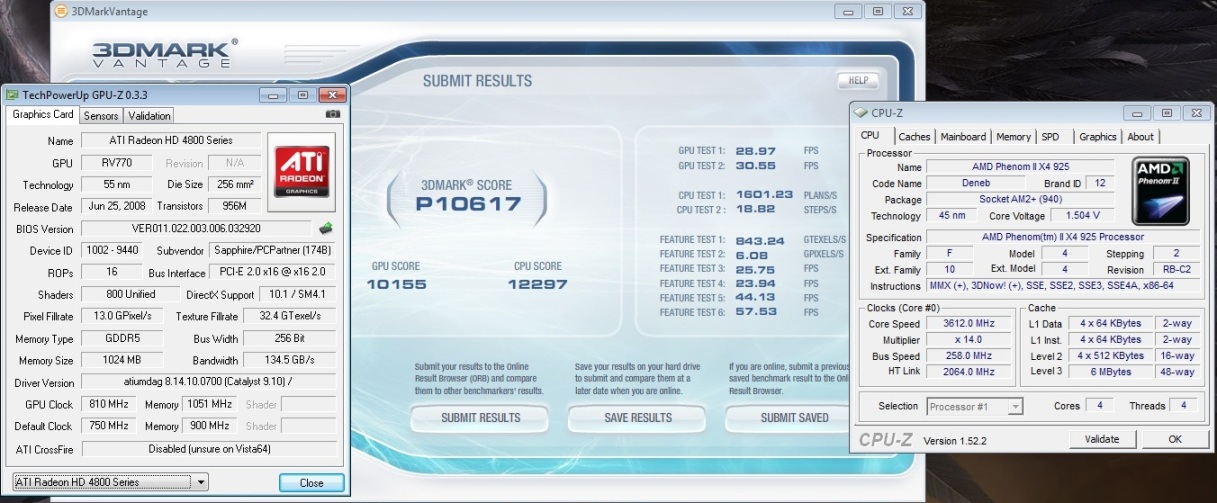The width and height of the screenshot is (1217, 503).
Task: Click the GPU-Z screenshot camera icon
Action: pos(332,115)
